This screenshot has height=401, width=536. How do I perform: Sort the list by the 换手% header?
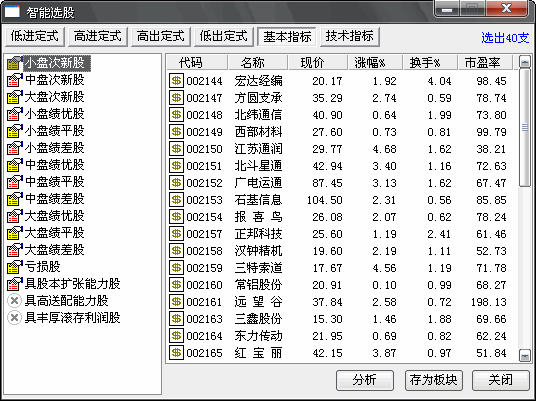tap(430, 63)
